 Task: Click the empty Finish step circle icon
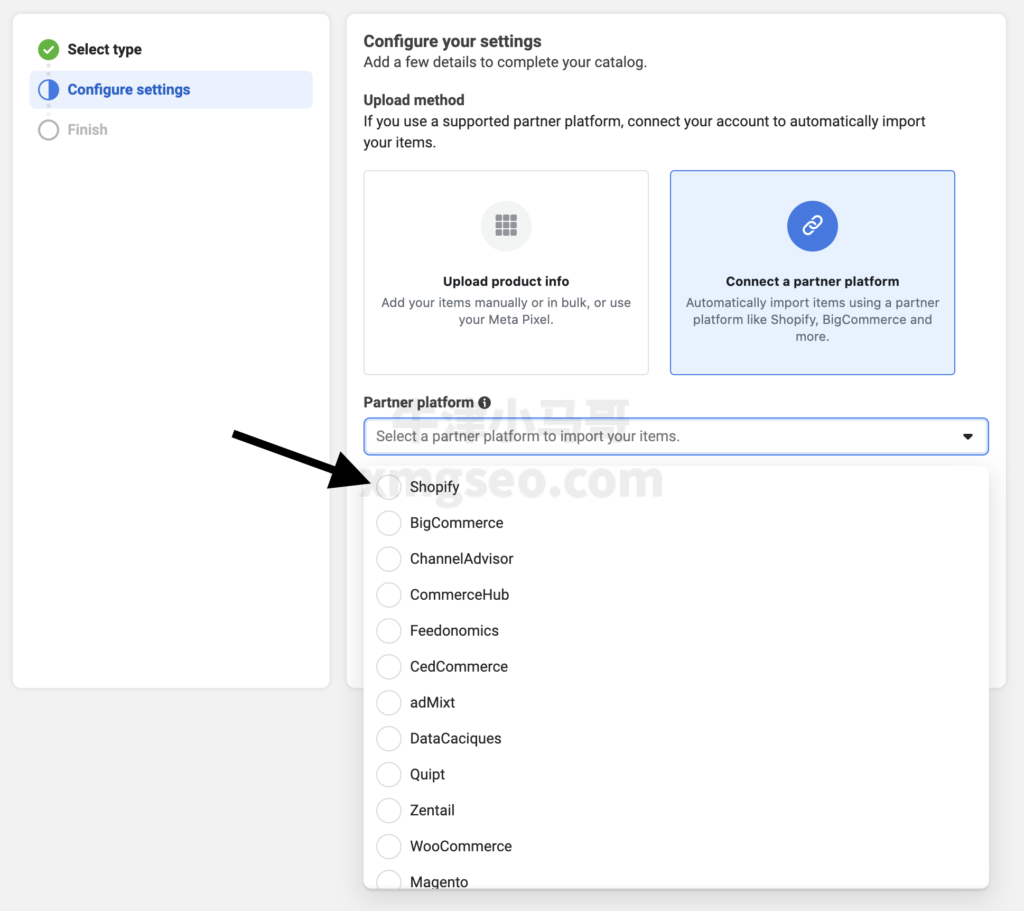[48, 129]
